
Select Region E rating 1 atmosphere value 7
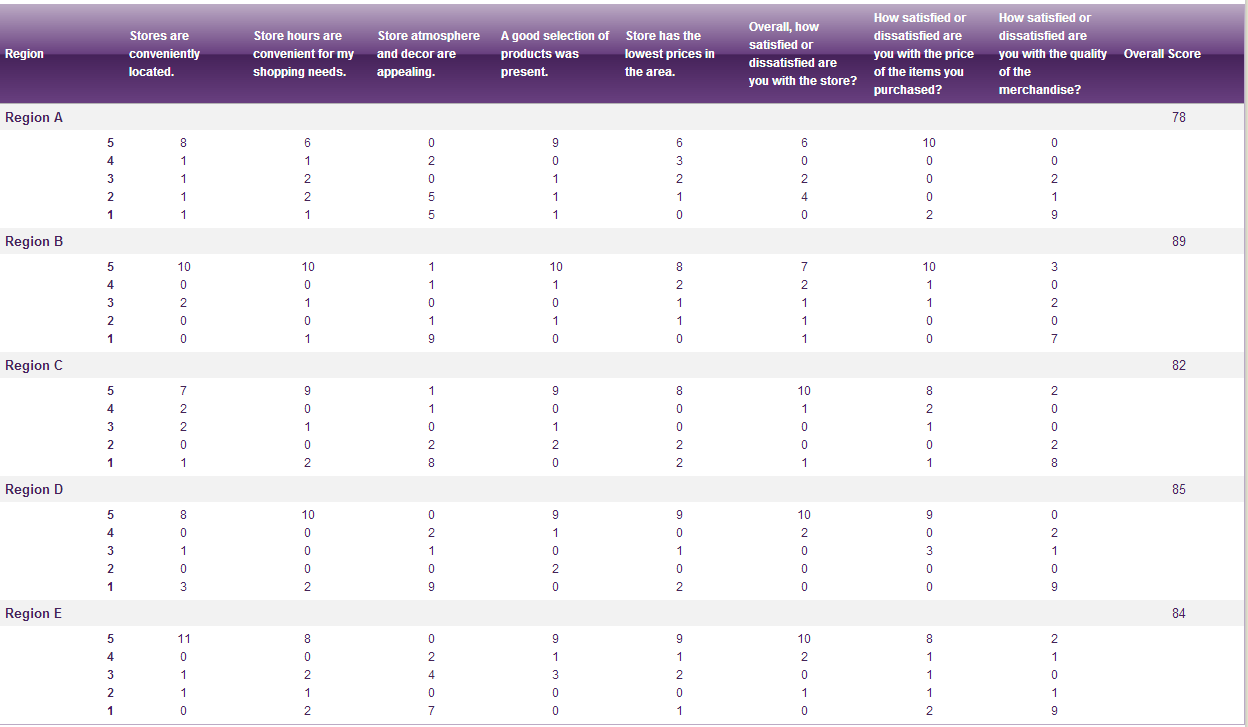tap(431, 711)
